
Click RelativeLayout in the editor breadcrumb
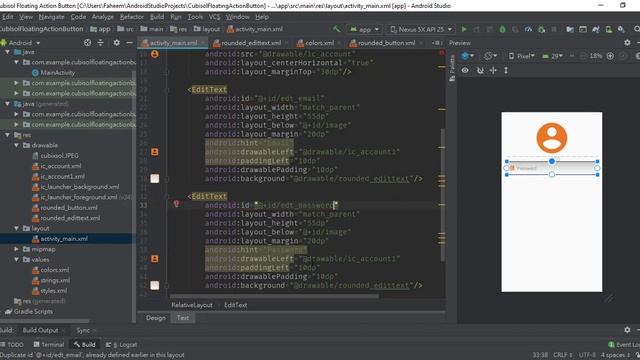click(192, 305)
